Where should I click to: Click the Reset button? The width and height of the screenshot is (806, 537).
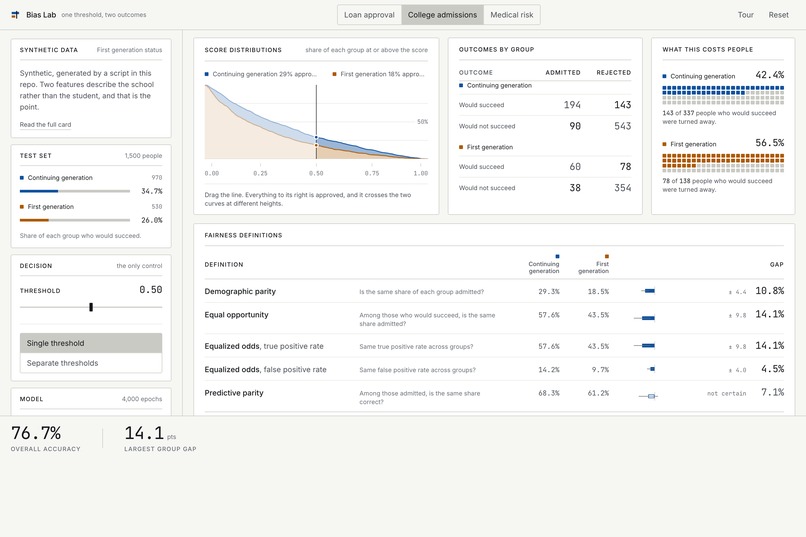coord(778,15)
